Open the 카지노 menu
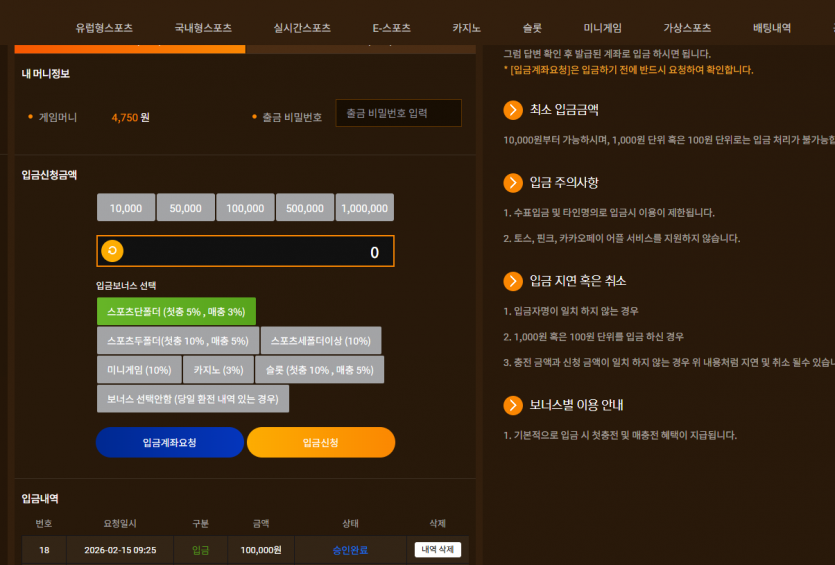Image resolution: width=835 pixels, height=565 pixels. click(466, 28)
